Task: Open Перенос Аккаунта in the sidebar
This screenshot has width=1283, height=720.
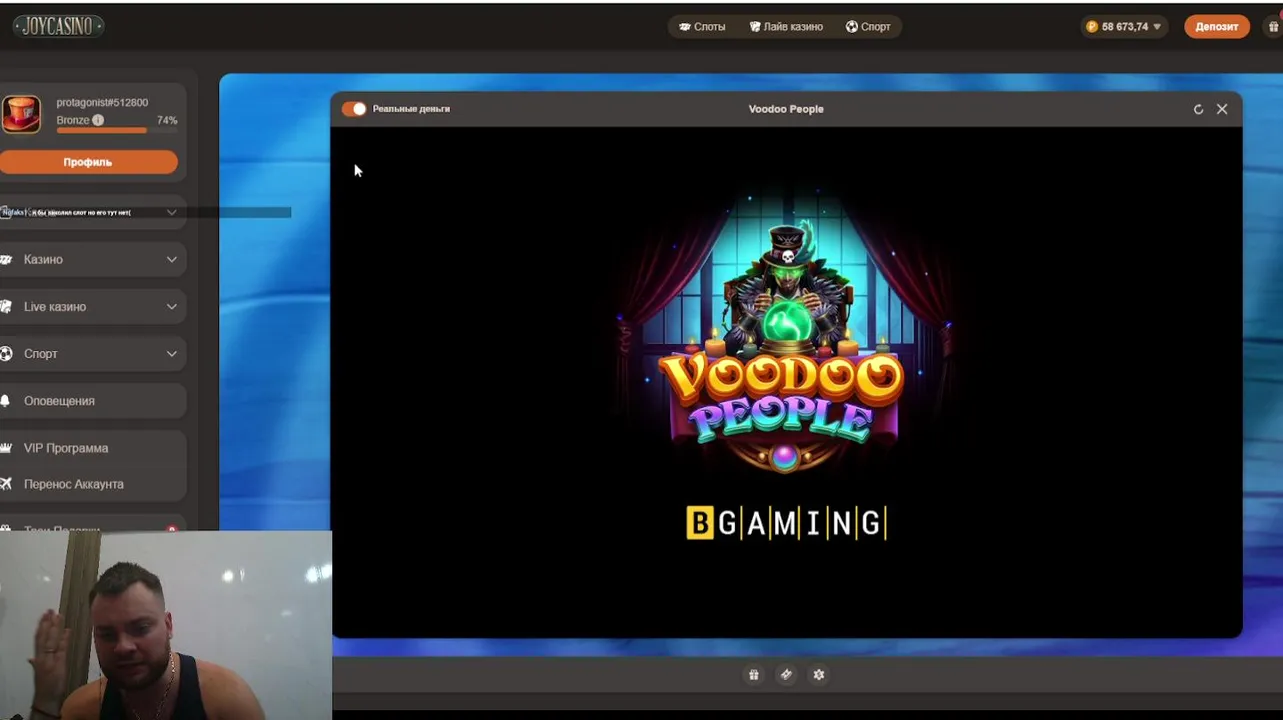Action: (93, 484)
